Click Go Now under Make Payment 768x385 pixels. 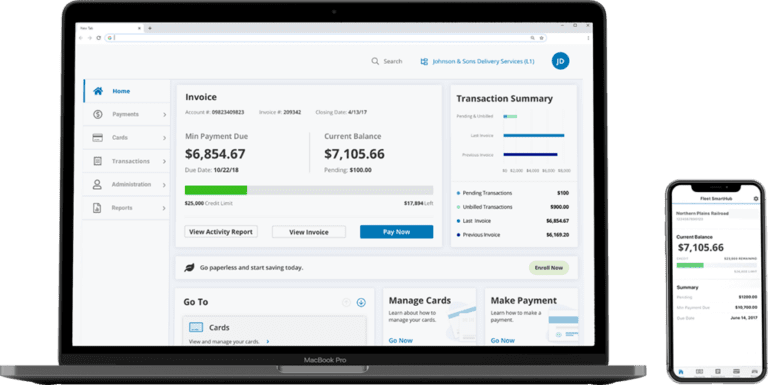point(503,340)
